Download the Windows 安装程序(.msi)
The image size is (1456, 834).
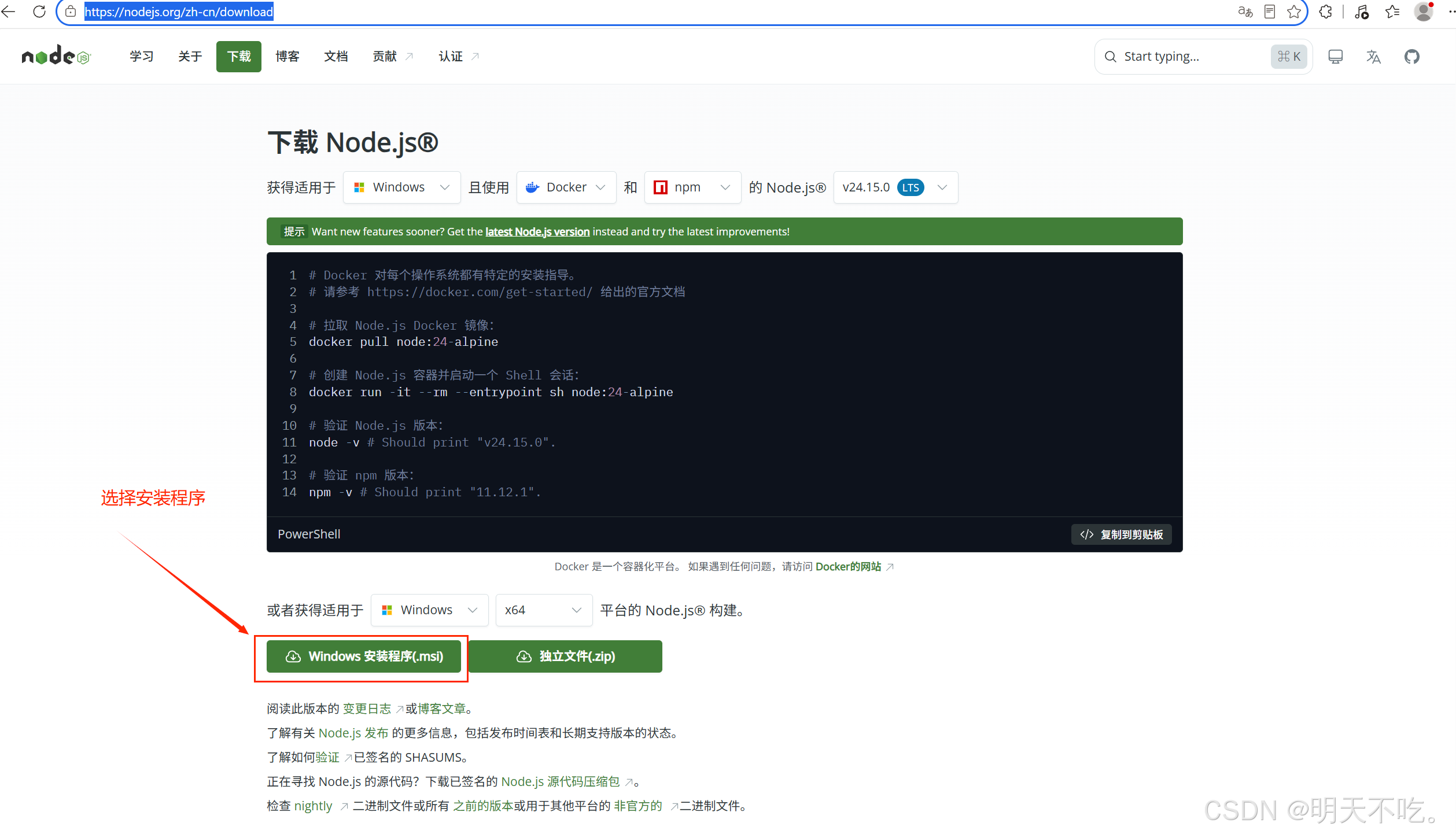point(364,656)
